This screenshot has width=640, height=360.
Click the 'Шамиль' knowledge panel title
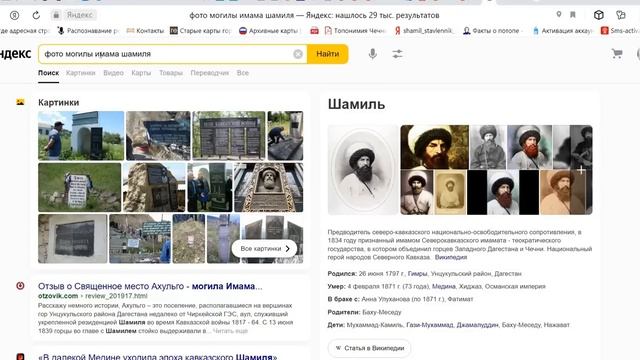click(356, 104)
